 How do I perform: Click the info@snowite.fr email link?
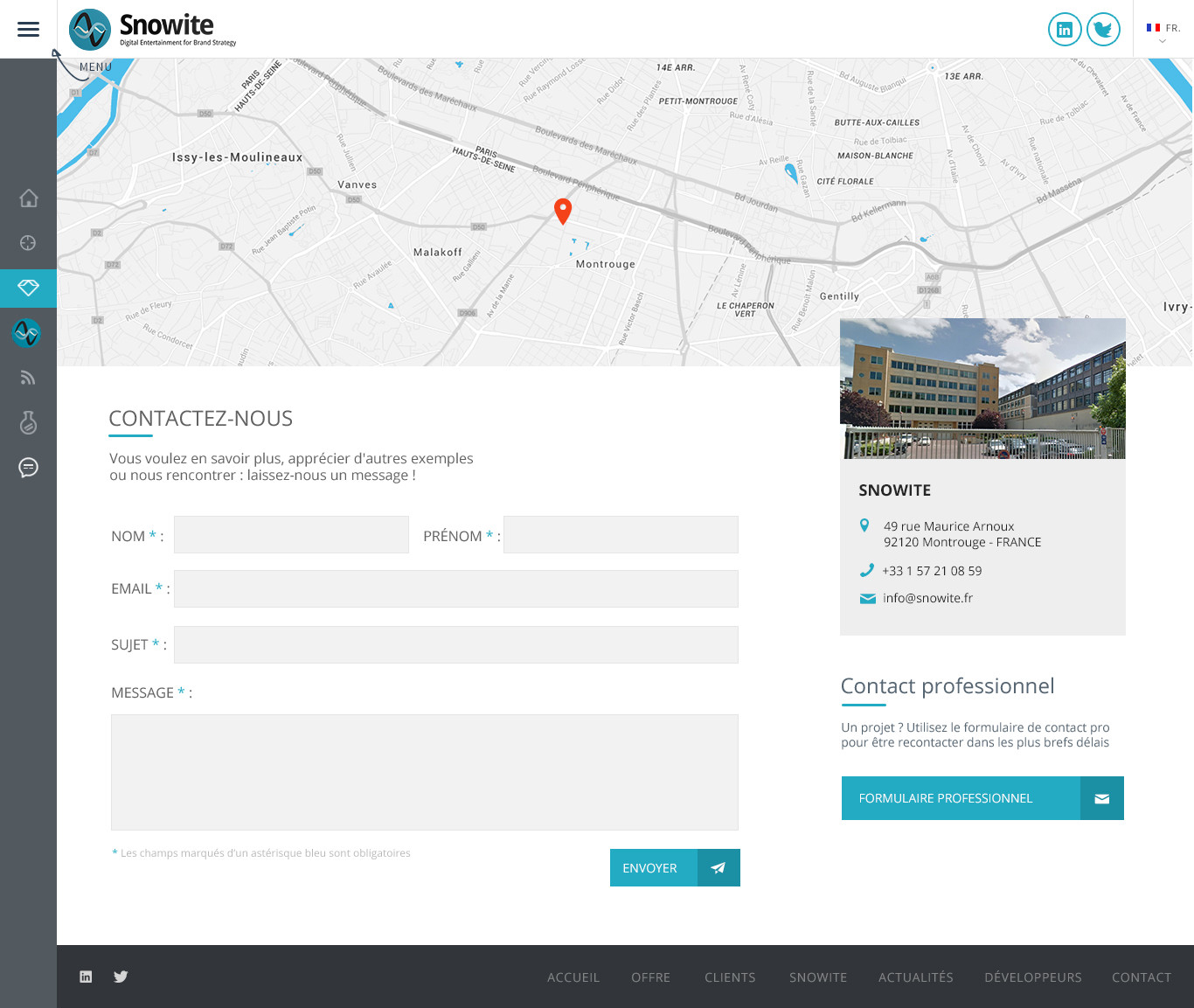click(927, 598)
